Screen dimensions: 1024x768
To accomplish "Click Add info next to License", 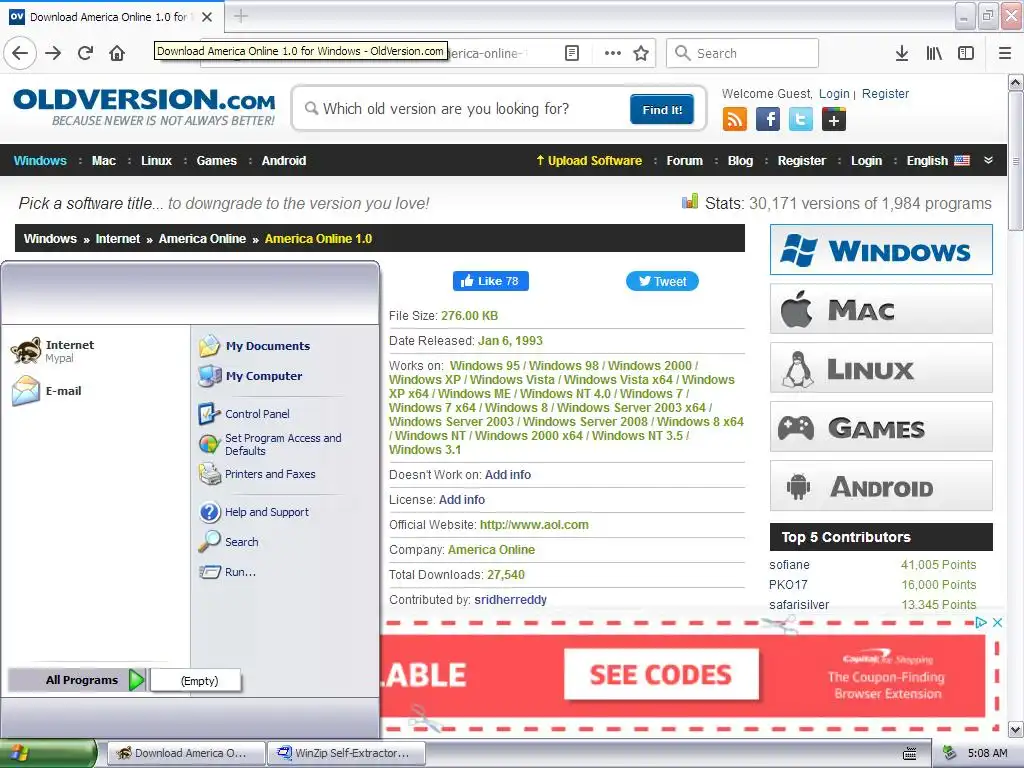I will click(x=462, y=500).
